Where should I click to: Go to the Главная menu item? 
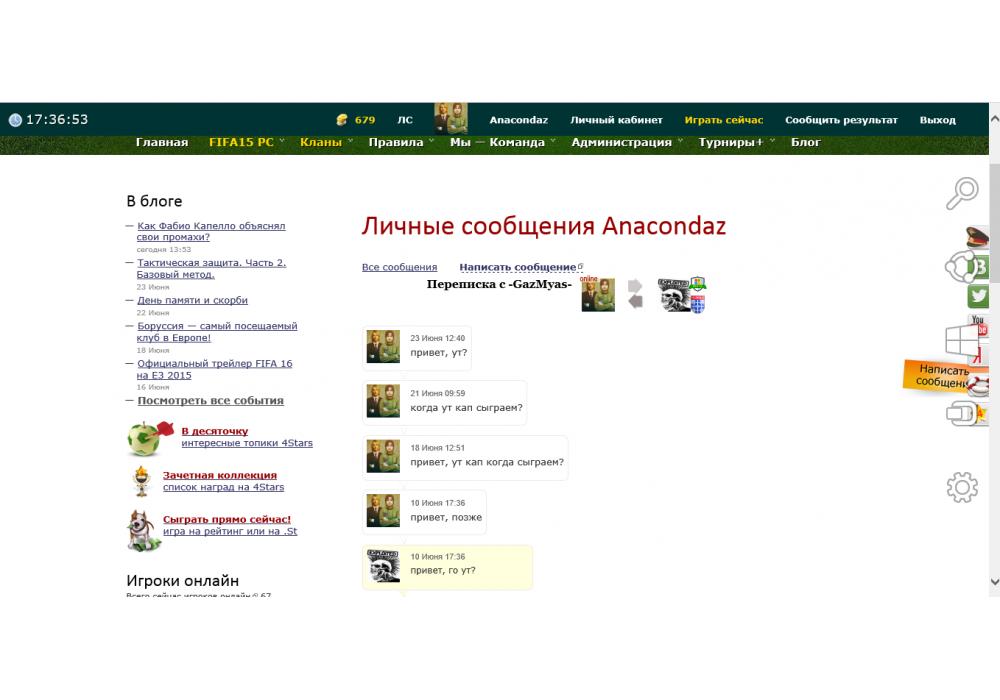(x=162, y=142)
